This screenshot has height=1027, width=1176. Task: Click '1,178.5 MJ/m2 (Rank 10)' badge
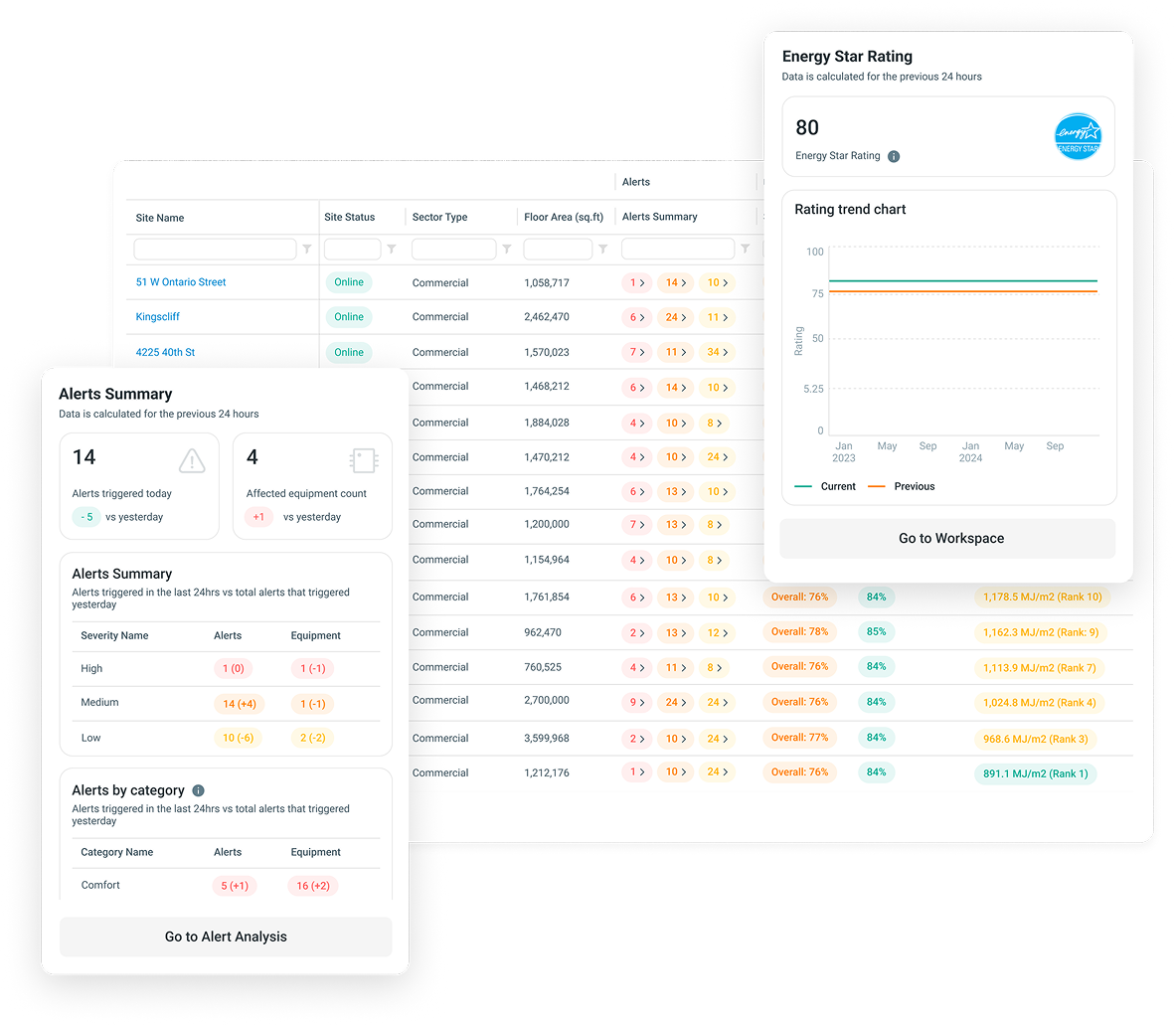click(1043, 598)
